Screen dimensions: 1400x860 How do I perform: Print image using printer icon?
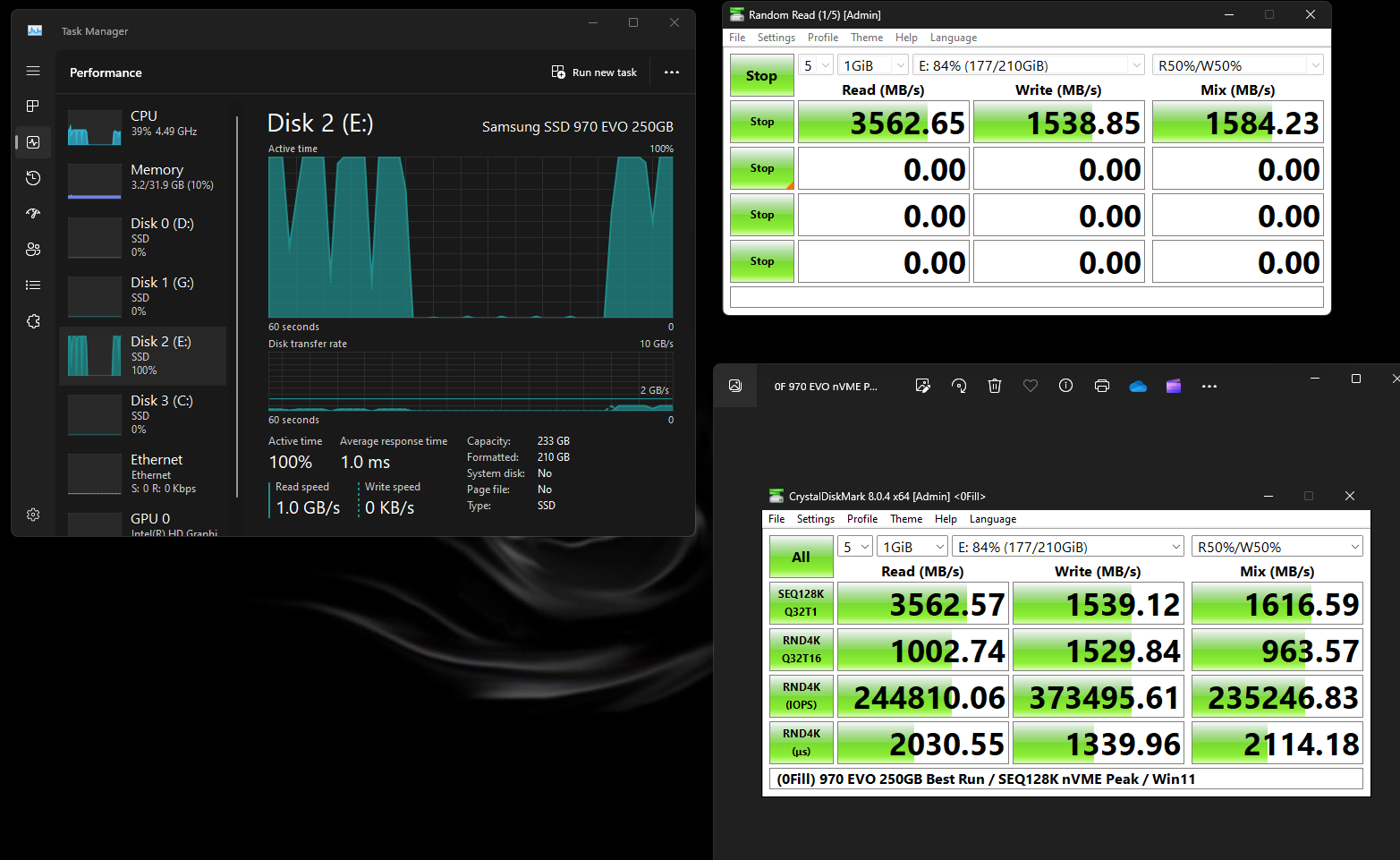[x=1102, y=386]
